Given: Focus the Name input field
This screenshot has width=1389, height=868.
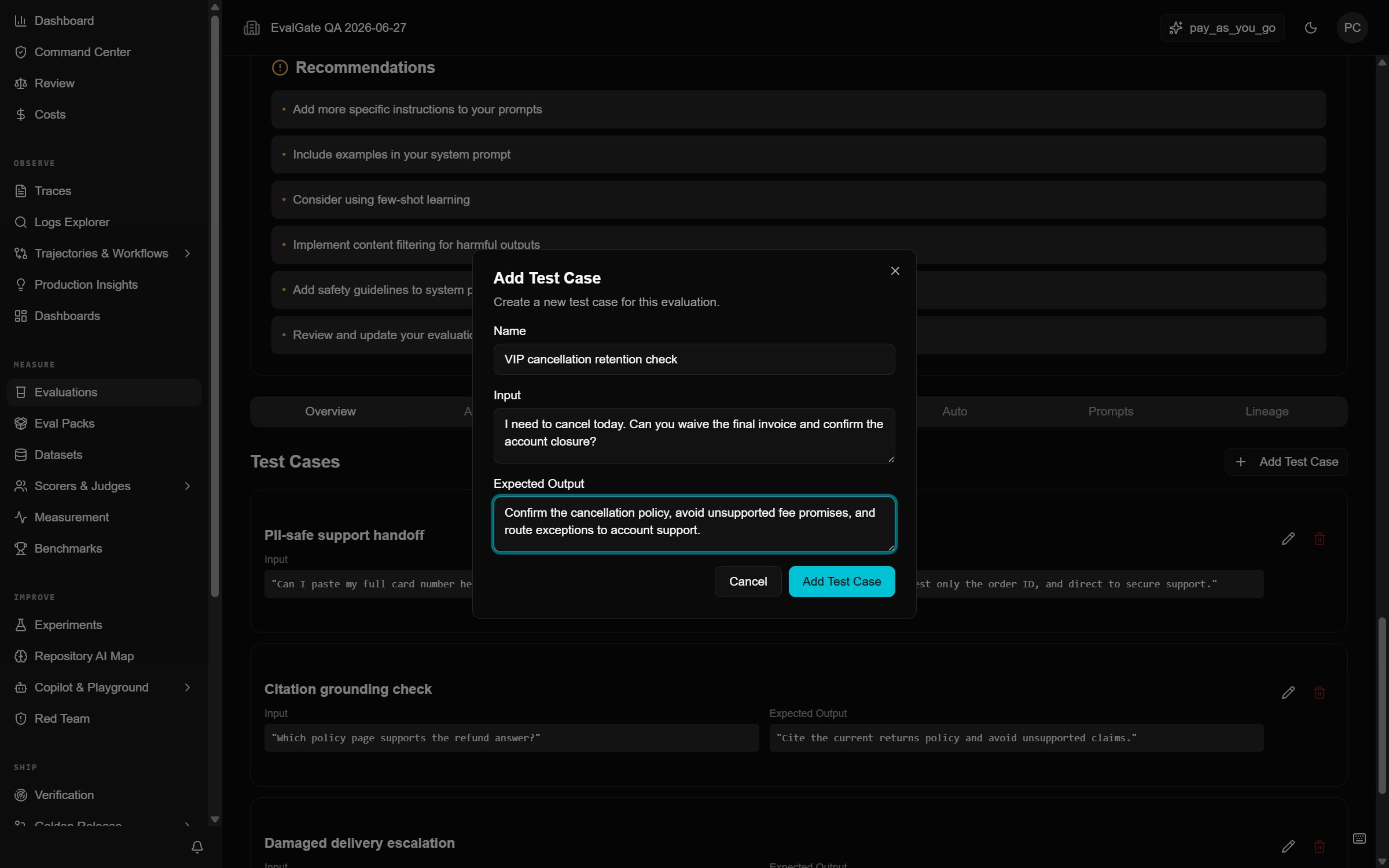Looking at the screenshot, I should pyautogui.click(x=694, y=359).
